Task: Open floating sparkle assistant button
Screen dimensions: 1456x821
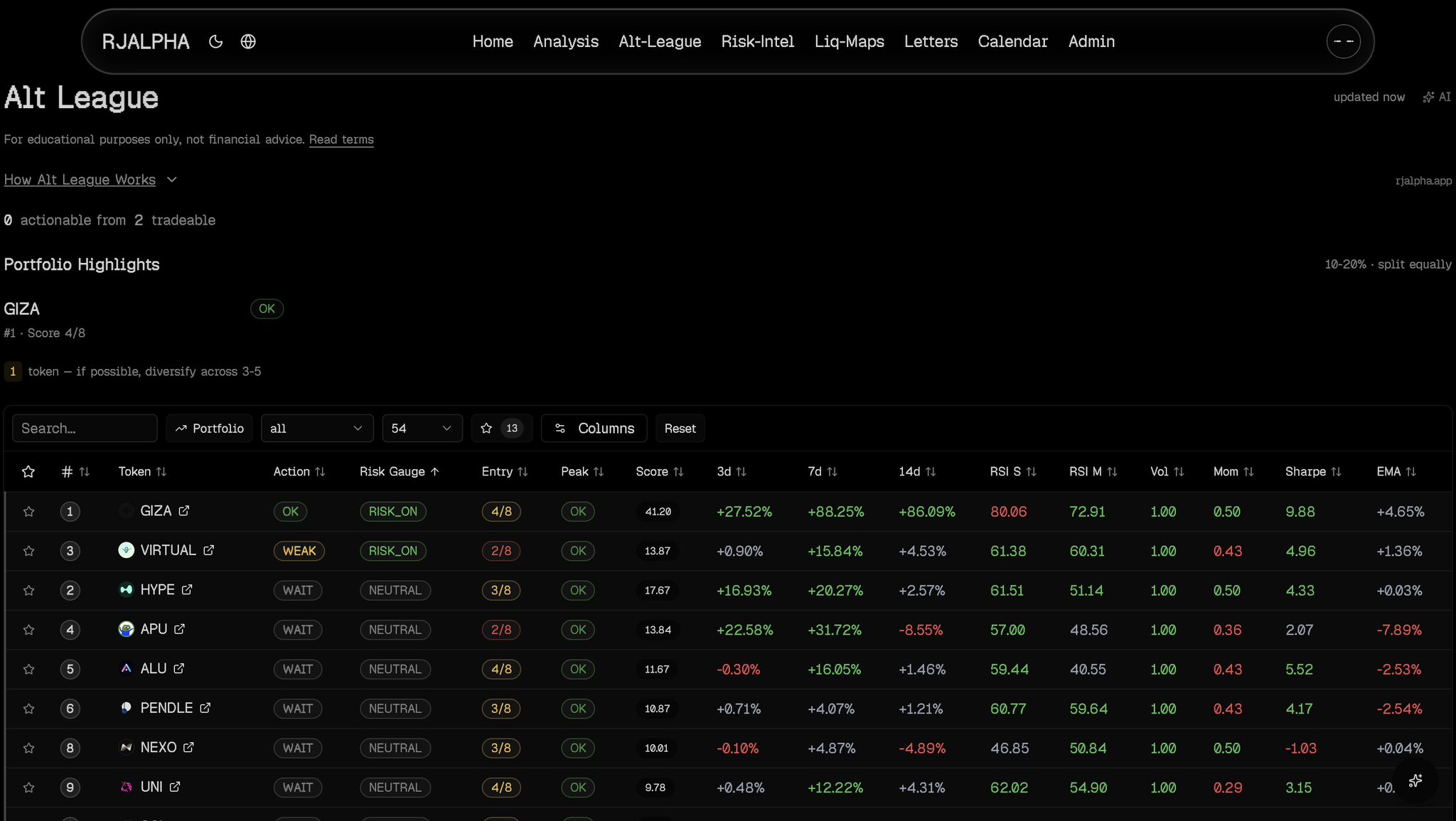Action: click(1415, 780)
